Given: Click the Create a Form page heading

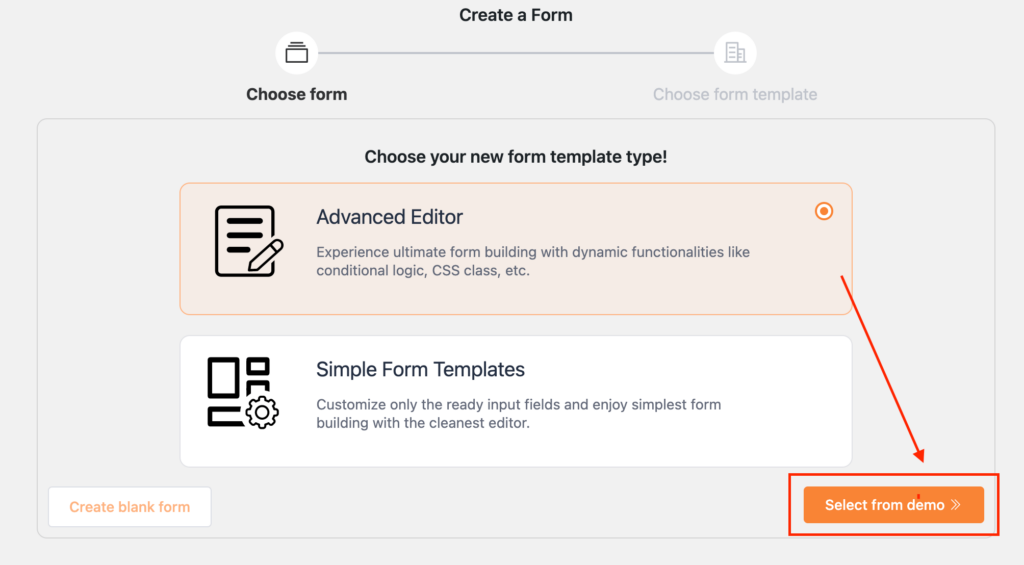Looking at the screenshot, I should point(516,15).
